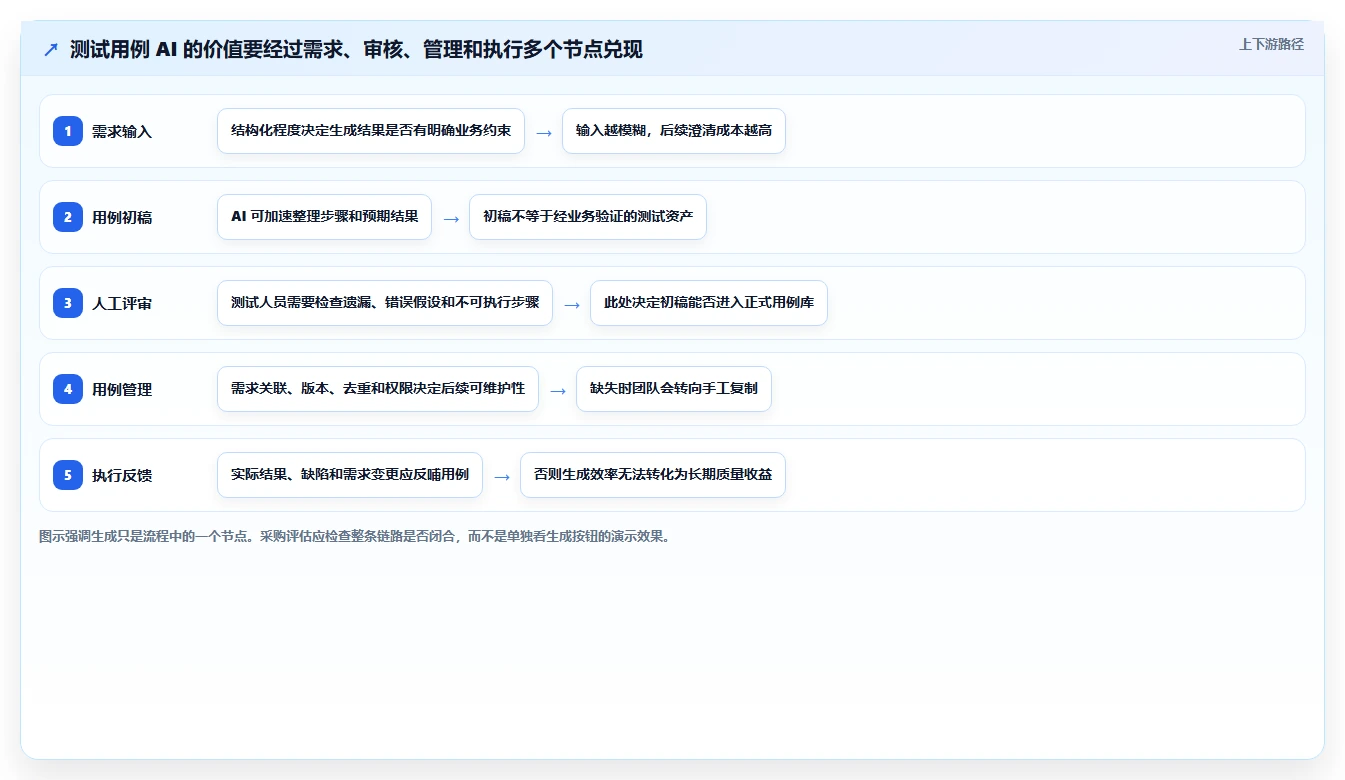Select box AI 可加速整理步骤和预期结果
The image size is (1345, 780).
tap(324, 217)
